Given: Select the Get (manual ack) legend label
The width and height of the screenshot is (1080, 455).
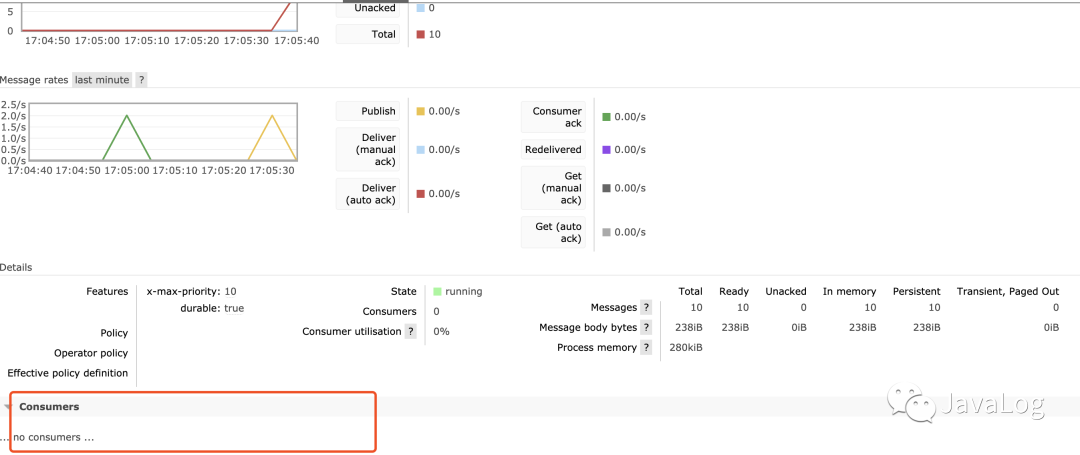Looking at the screenshot, I should point(553,188).
